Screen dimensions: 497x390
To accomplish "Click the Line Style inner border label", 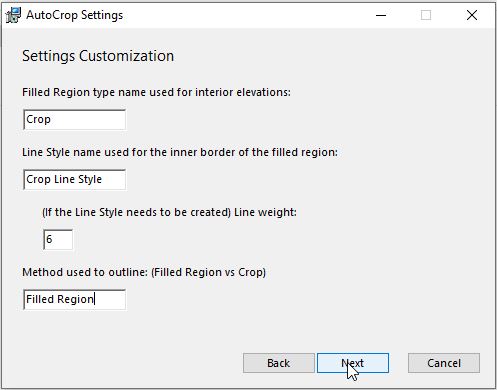I will click(x=180, y=152).
